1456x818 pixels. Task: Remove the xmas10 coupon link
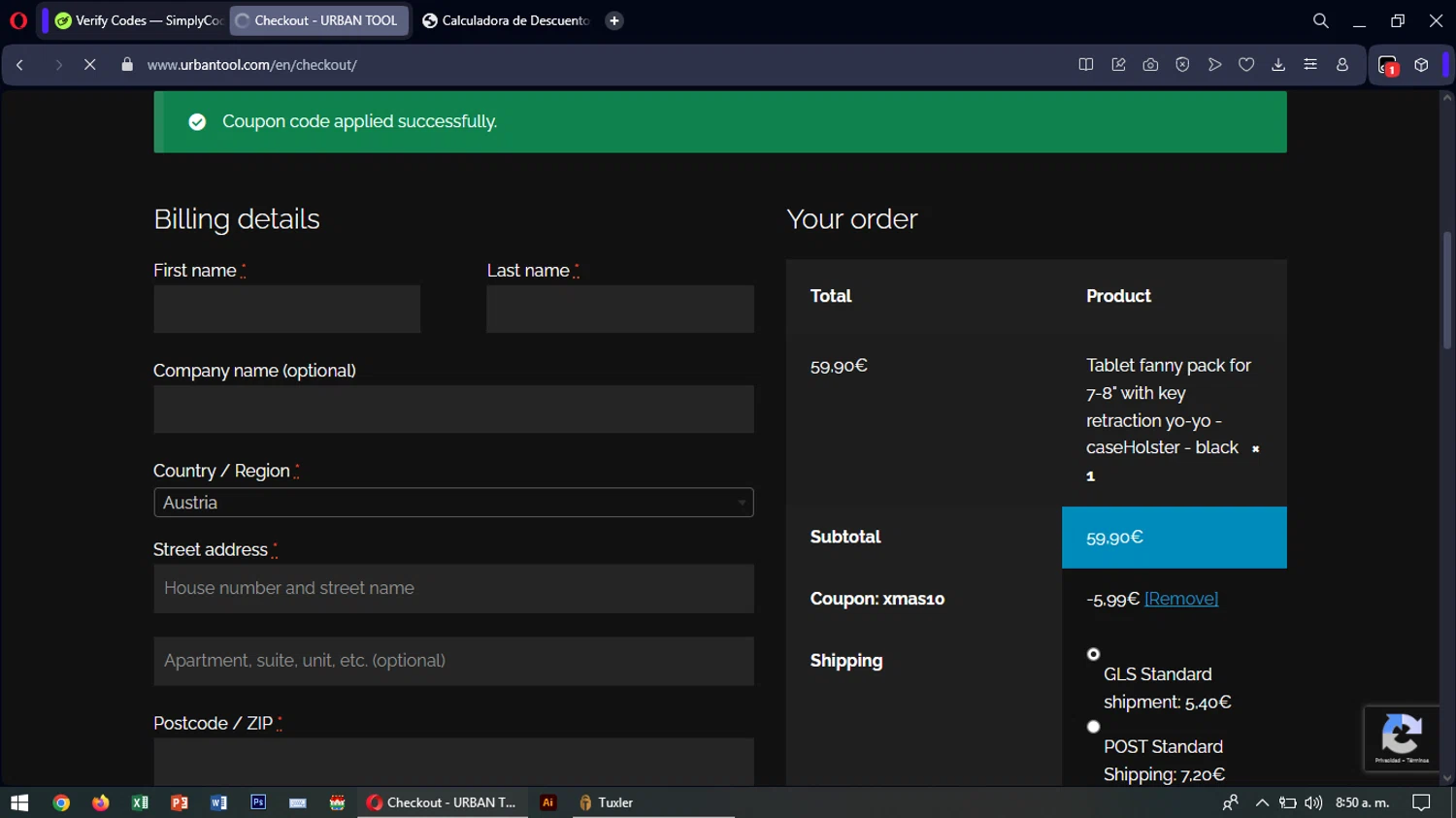[x=1181, y=599]
